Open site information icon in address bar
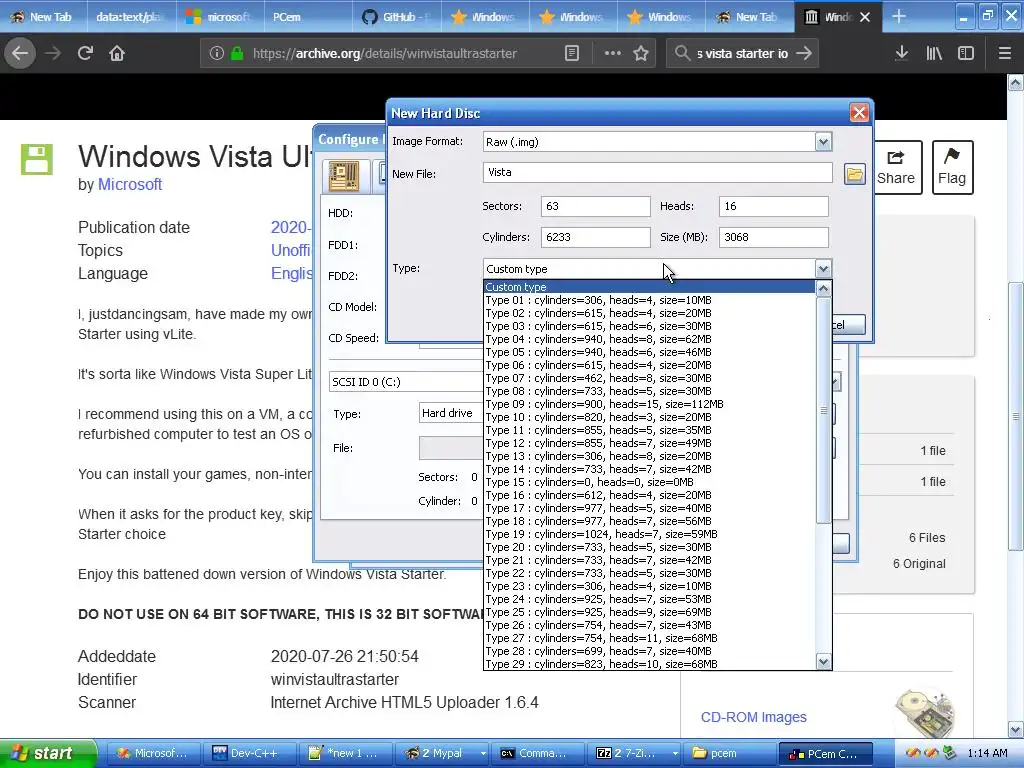This screenshot has width=1024, height=768. (217, 54)
